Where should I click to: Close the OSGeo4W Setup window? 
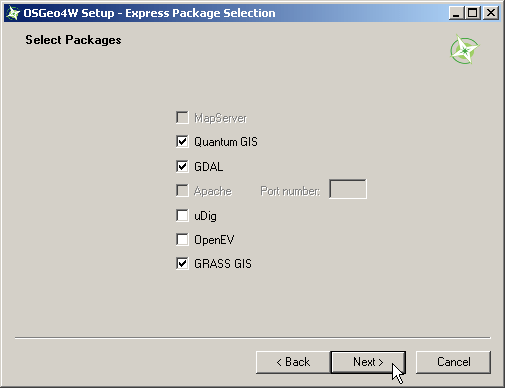491,13
